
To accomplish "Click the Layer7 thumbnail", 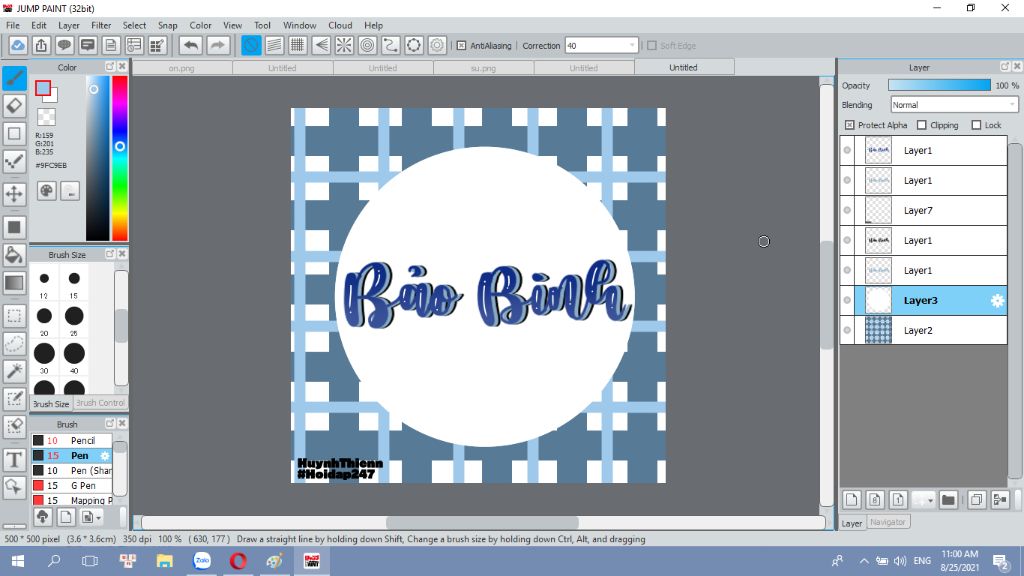I will 878,210.
